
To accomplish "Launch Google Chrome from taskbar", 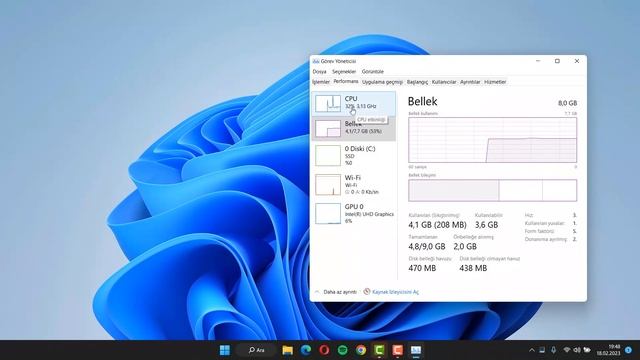I will pos(361,350).
